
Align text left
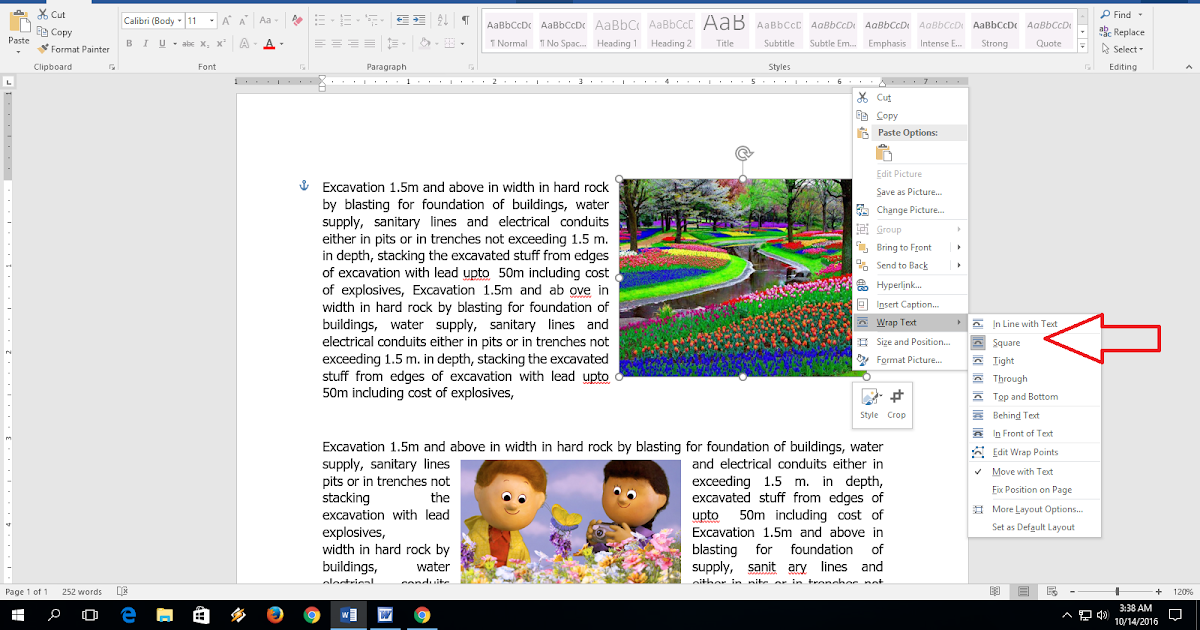320,43
